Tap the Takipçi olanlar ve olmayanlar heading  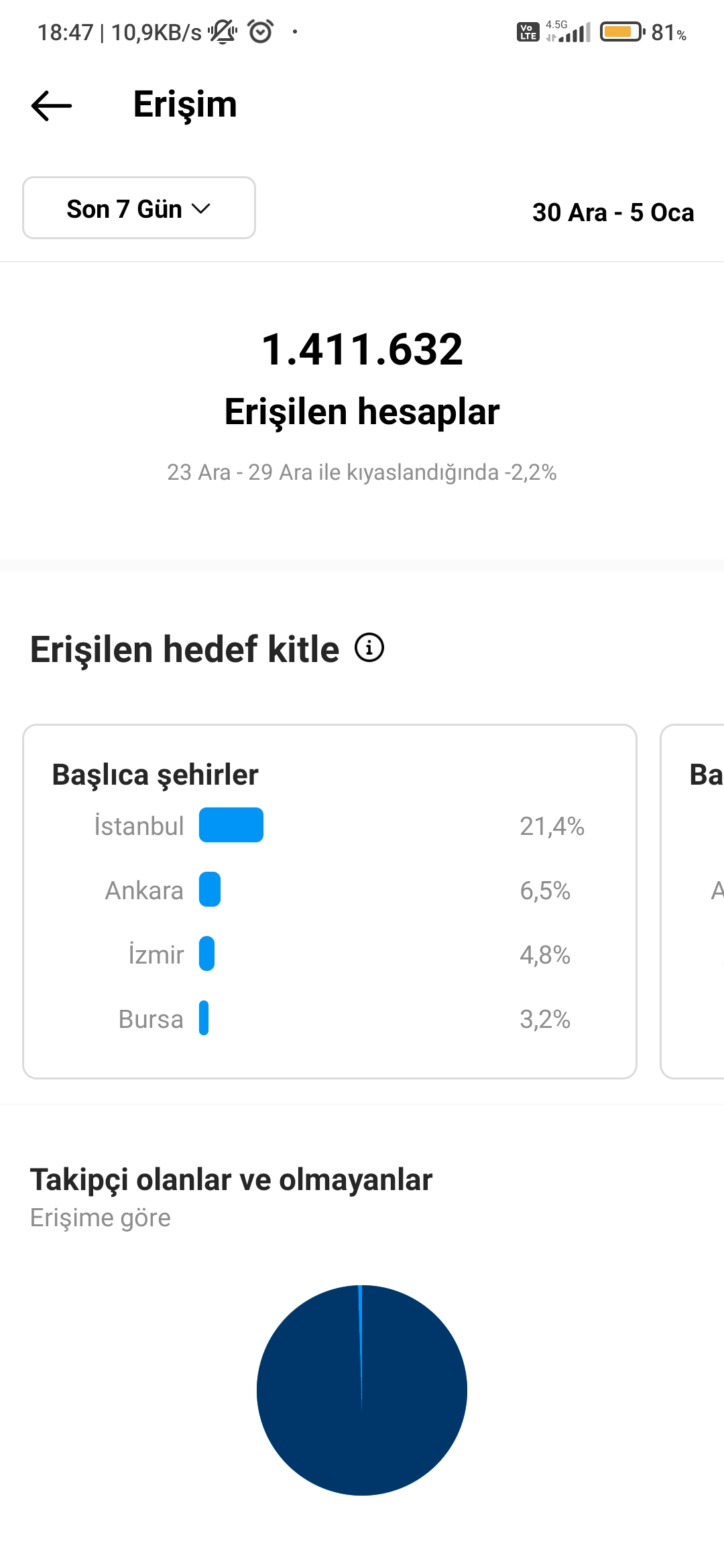231,1180
